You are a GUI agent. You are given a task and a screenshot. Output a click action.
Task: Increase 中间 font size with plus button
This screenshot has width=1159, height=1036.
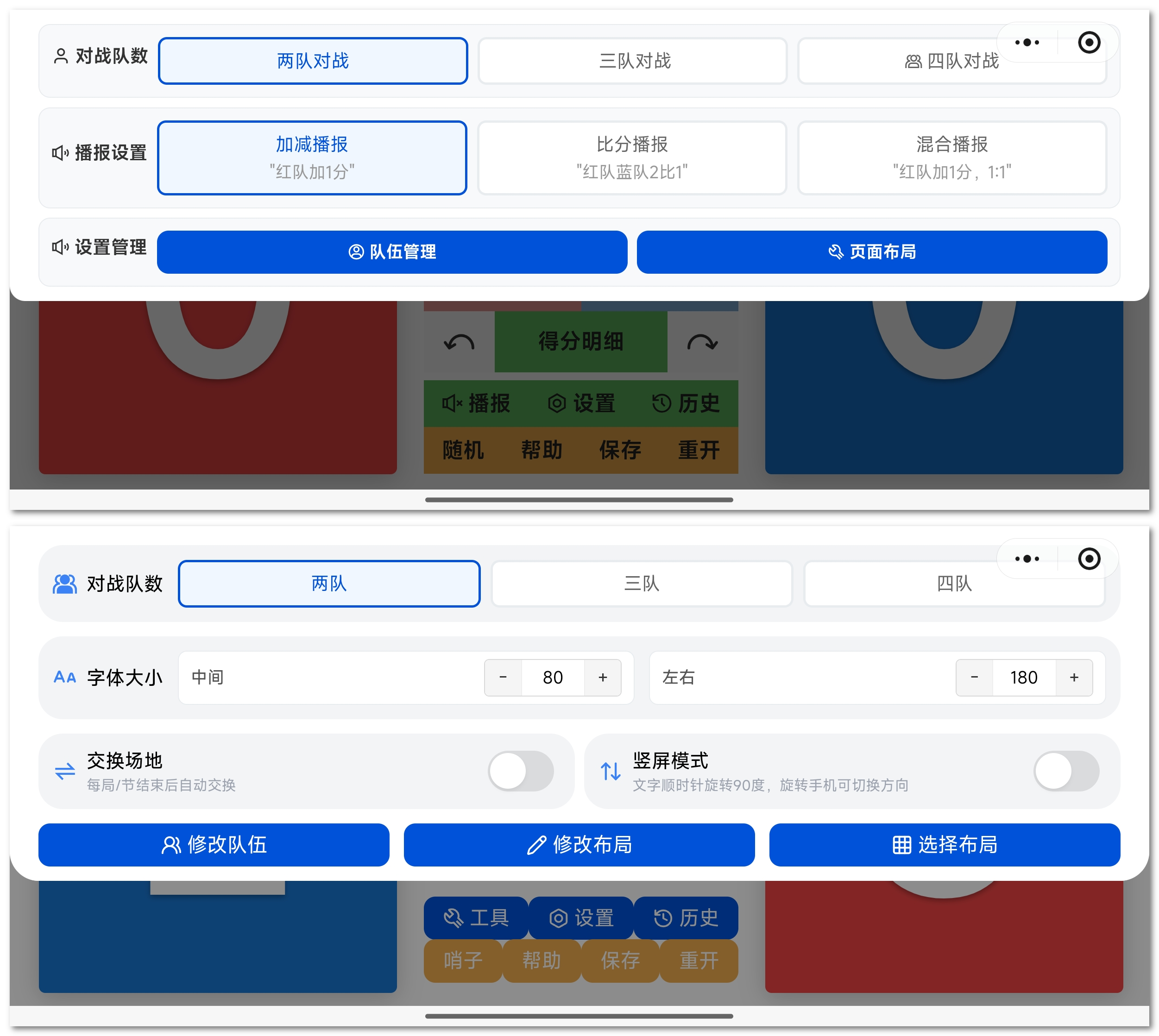[603, 678]
